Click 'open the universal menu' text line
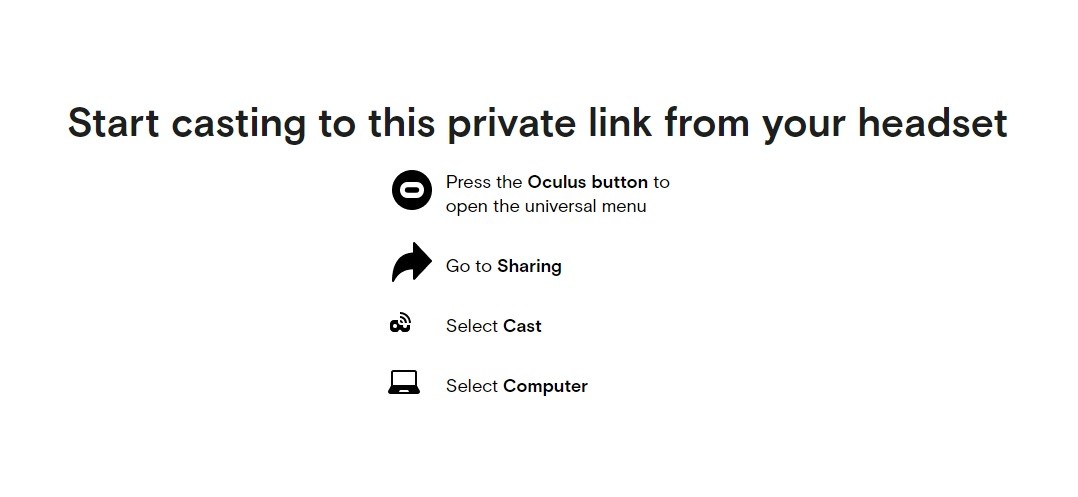Image resolution: width=1078 pixels, height=497 pixels. pos(546,206)
